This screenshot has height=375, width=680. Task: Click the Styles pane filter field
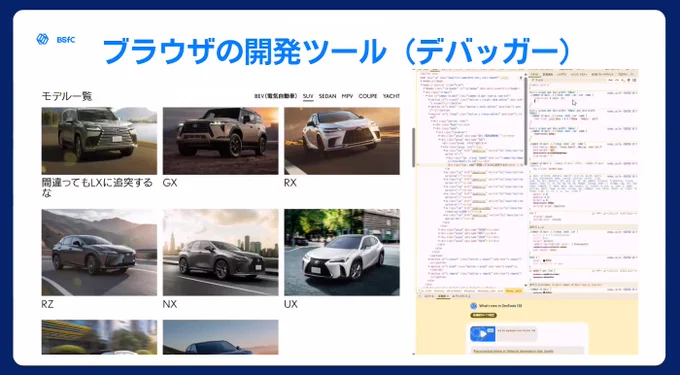click(x=569, y=80)
